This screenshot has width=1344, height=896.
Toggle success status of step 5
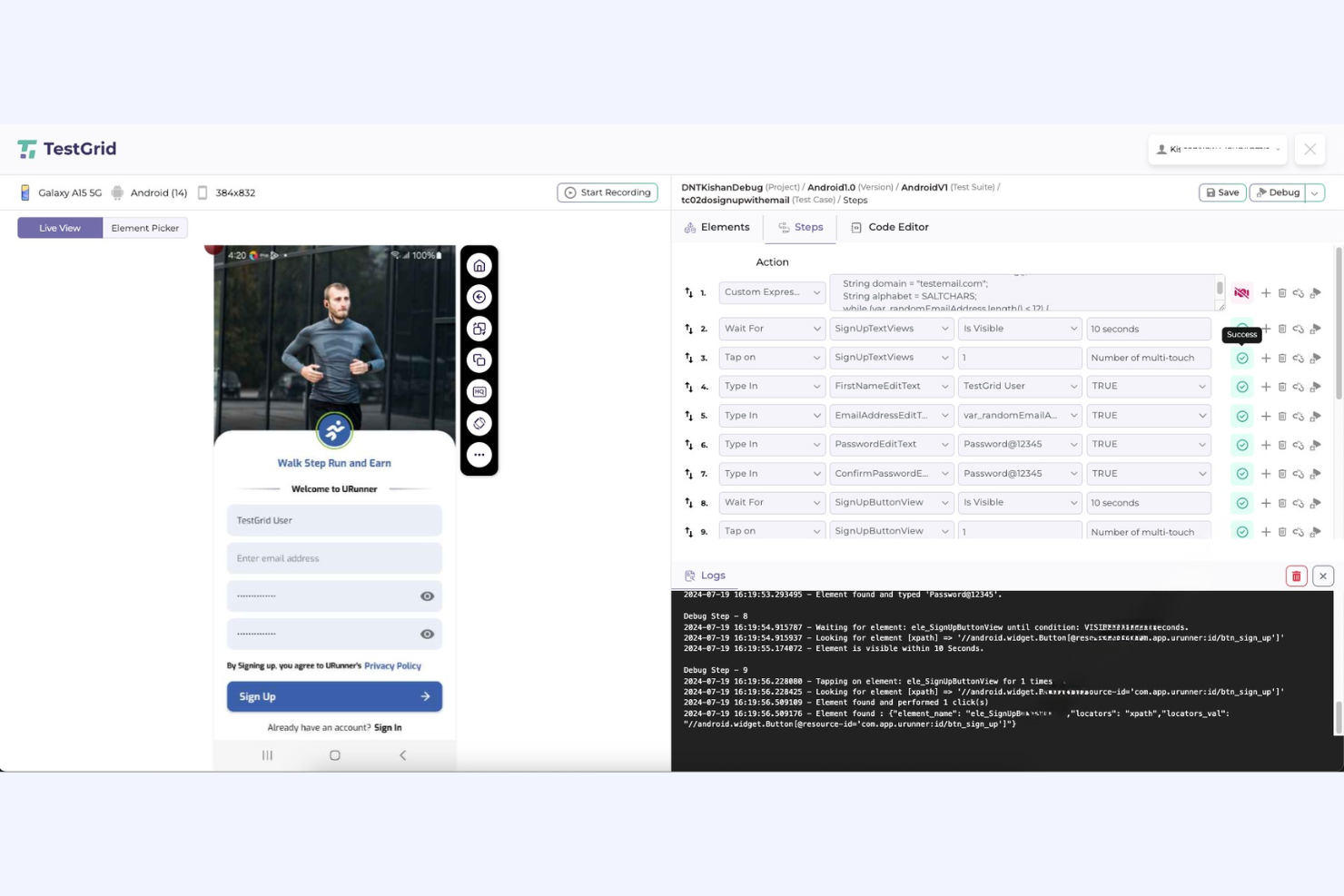[x=1241, y=416]
